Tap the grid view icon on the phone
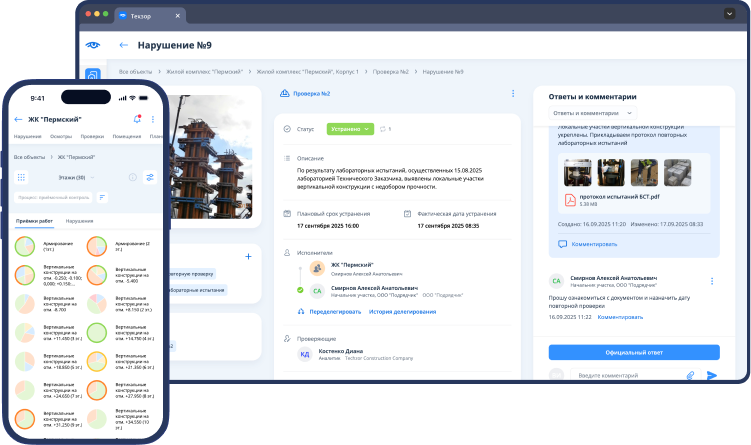 point(21,177)
